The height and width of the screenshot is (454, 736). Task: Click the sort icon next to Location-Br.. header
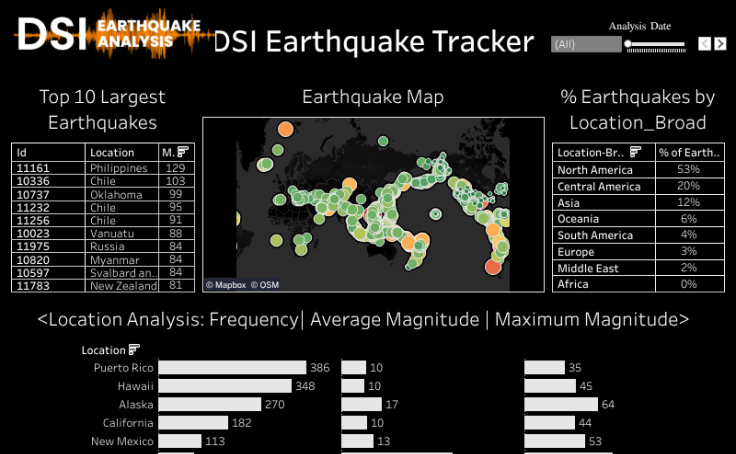(x=636, y=152)
